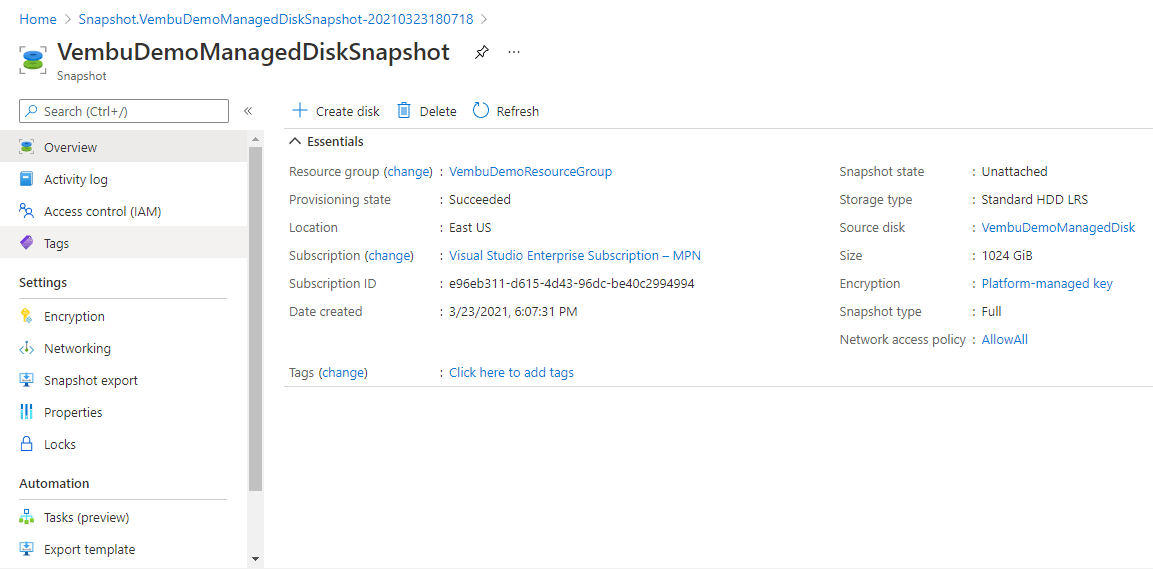Click the sidebar scrollbar thumb
This screenshot has width=1153, height=569.
point(255,318)
